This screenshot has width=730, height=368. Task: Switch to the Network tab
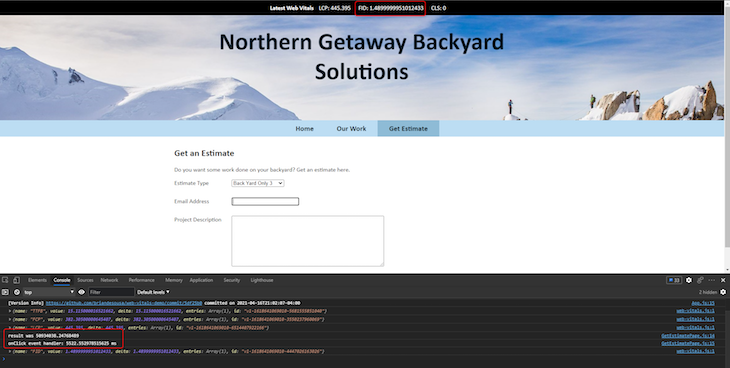tap(109, 280)
